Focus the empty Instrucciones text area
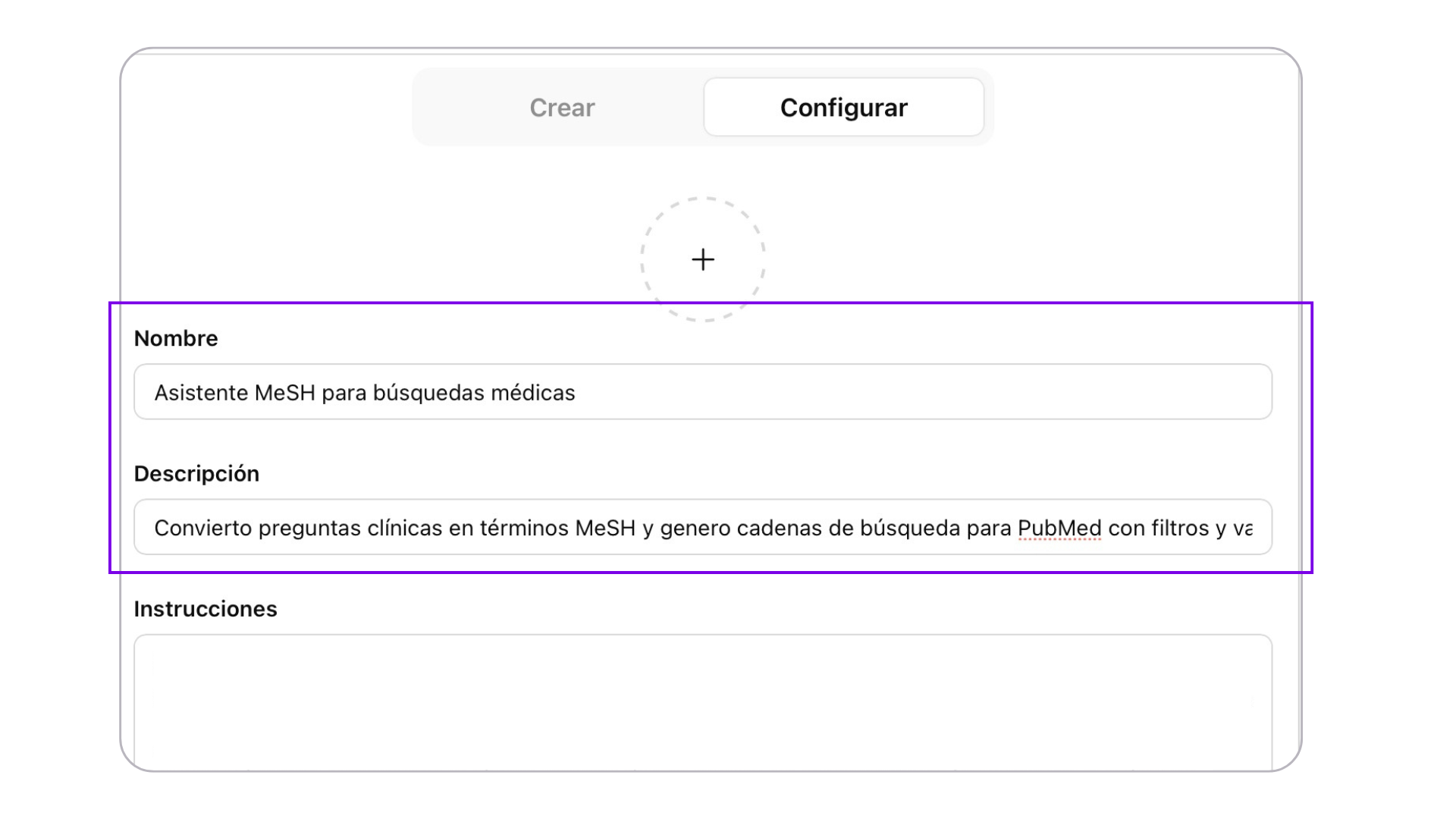This screenshot has height=819, width=1456. pos(702,698)
